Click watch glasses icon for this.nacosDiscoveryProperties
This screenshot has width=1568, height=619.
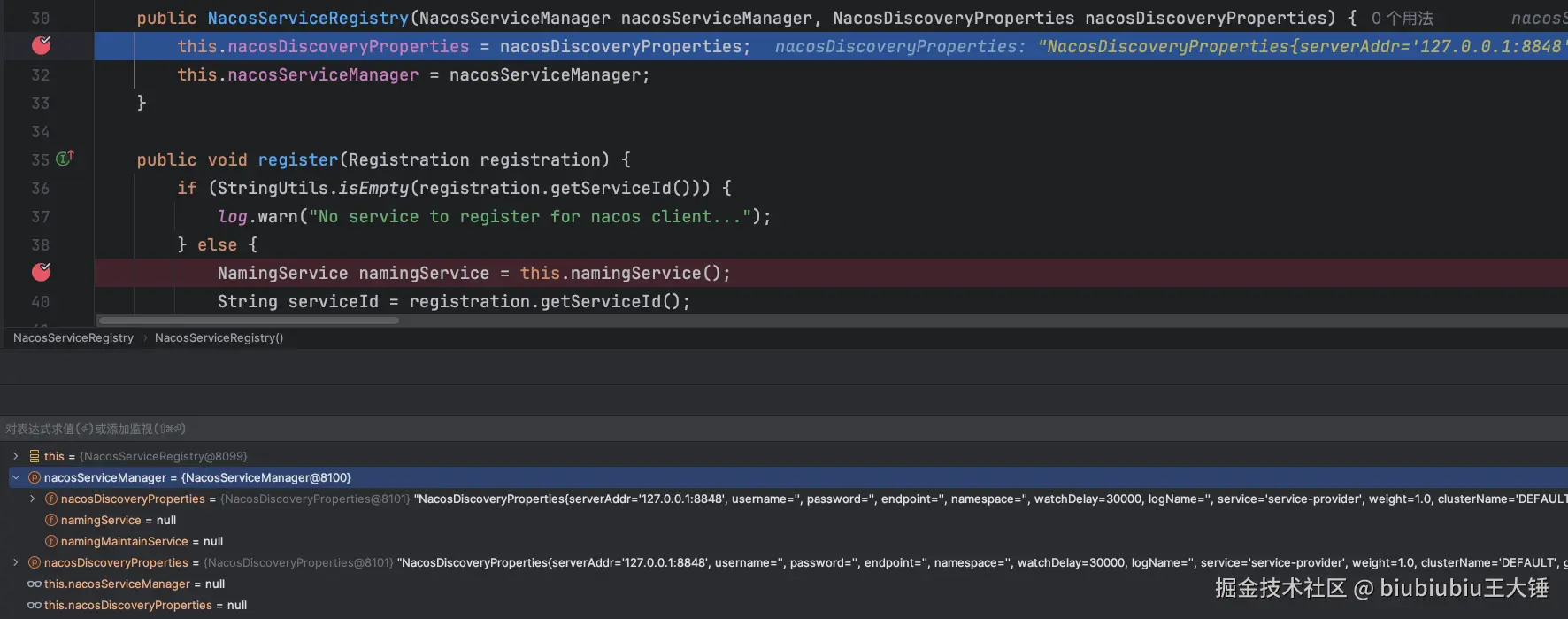coord(35,605)
